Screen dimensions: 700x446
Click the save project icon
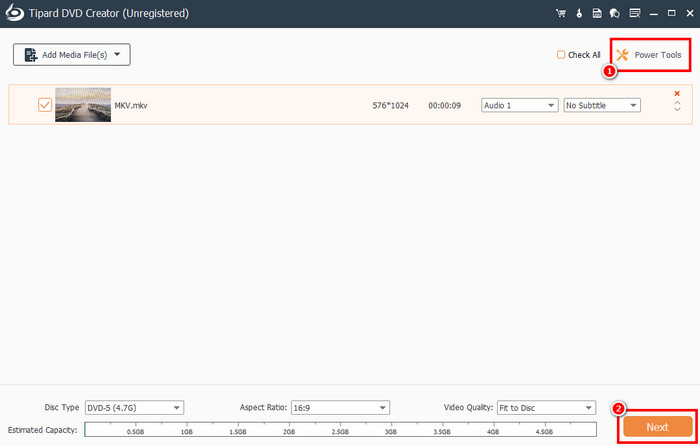597,13
